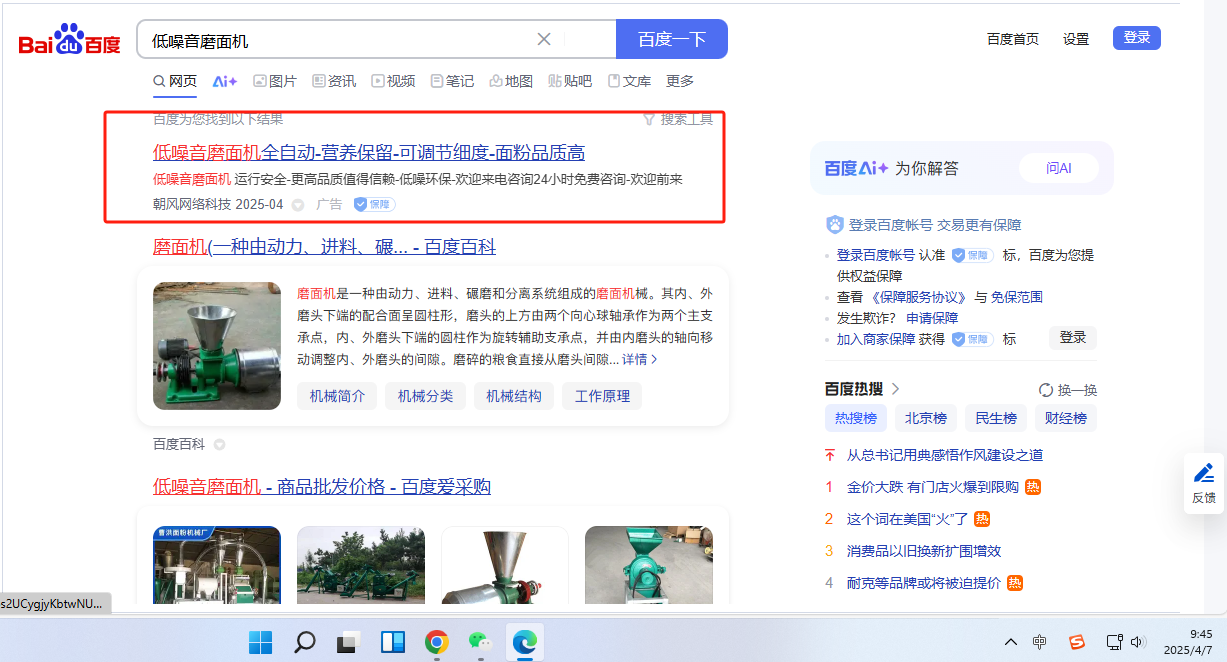Open hot topic 金价大跌 有门店火爆到限购
Screen dimensions: 1227x662
pyautogui.click(x=933, y=487)
